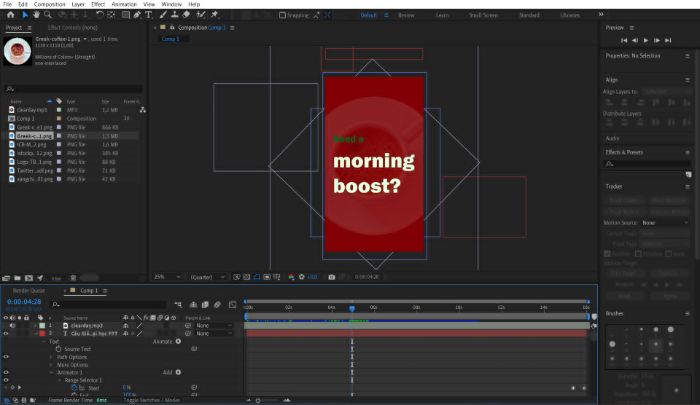
Task: Click the current time indicator in timeline
Action: tap(352, 308)
